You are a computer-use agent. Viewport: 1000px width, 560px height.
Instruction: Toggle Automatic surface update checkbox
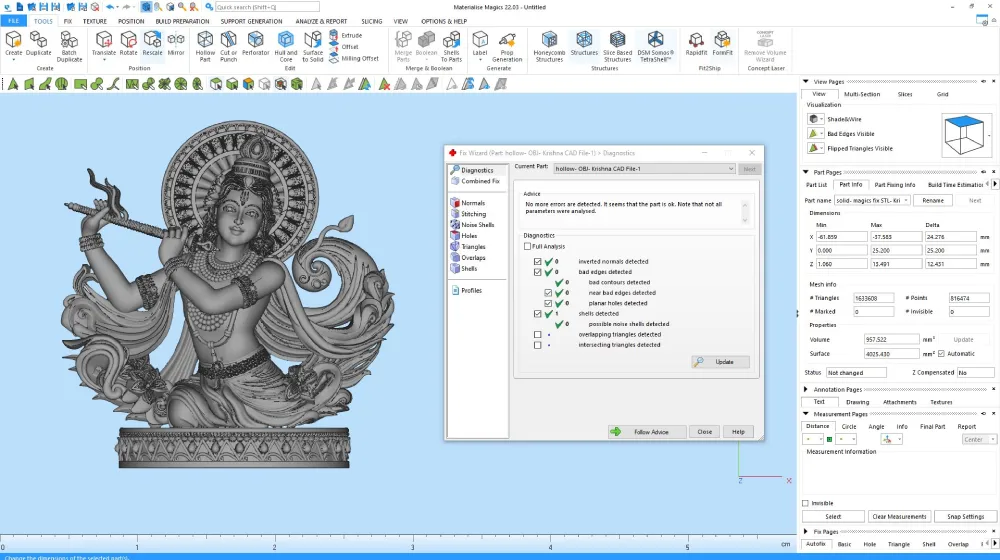[941, 354]
